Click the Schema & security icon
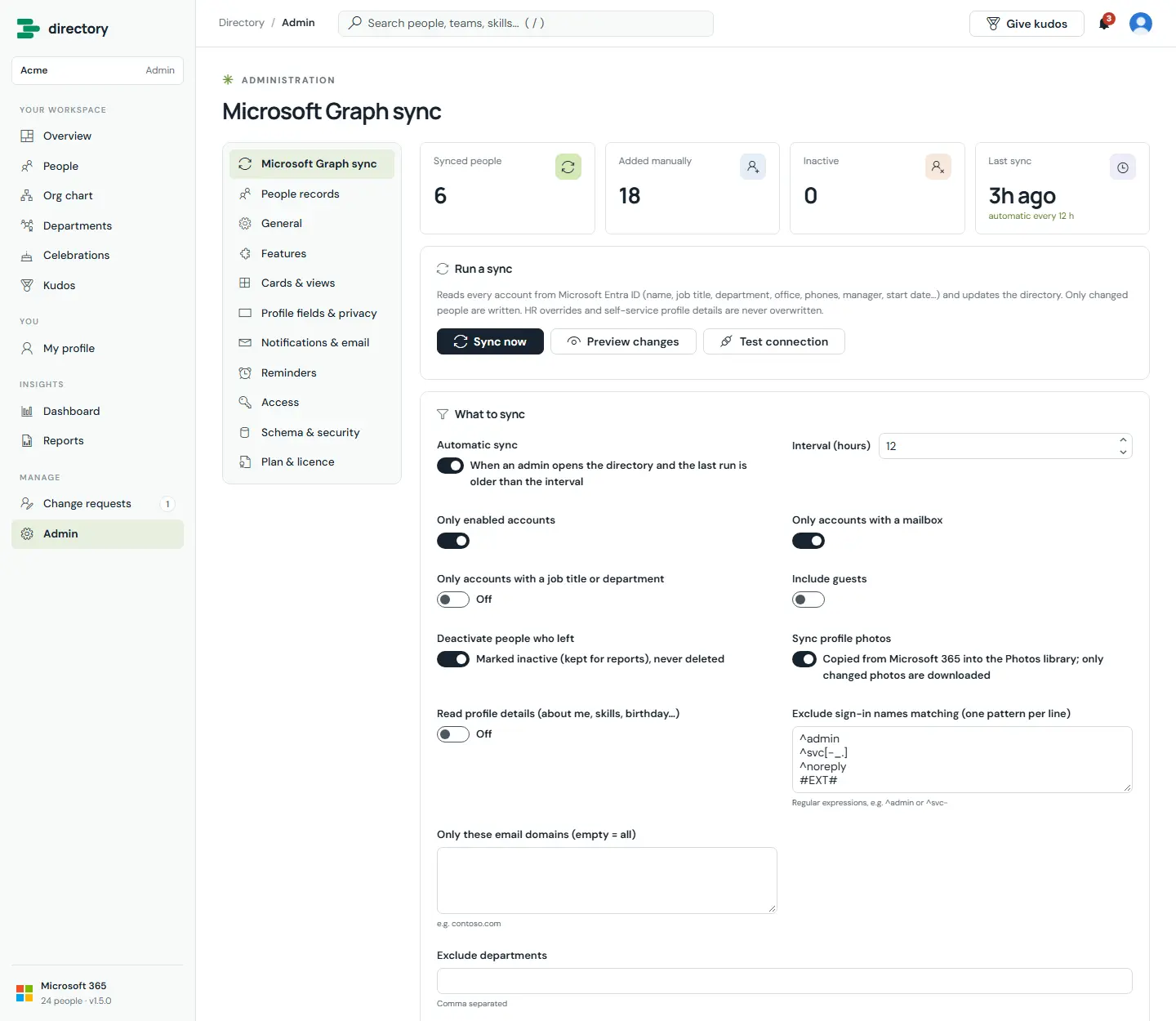1176x1021 pixels. [x=245, y=433]
